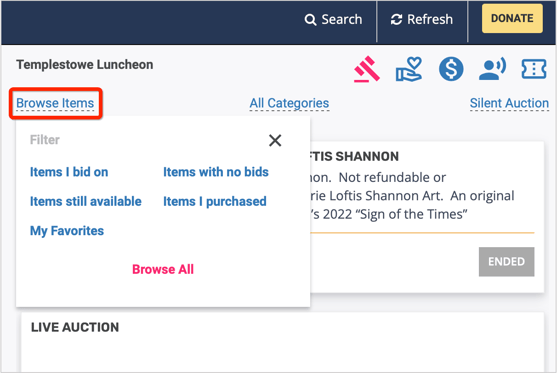Select the ticket icon
Screen dimensions: 557x373
coord(534,69)
